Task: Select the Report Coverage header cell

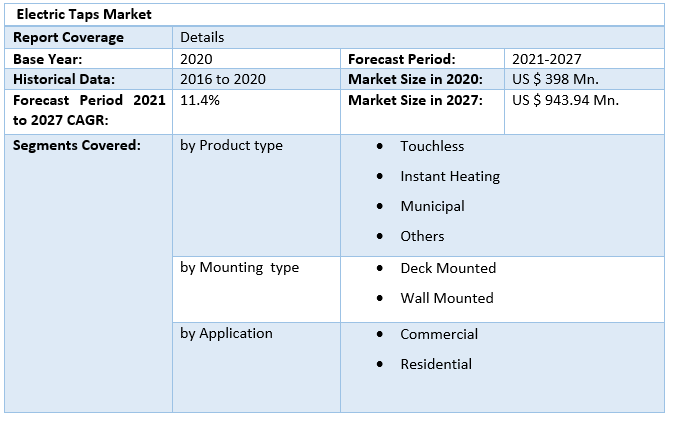Action: [x=68, y=37]
